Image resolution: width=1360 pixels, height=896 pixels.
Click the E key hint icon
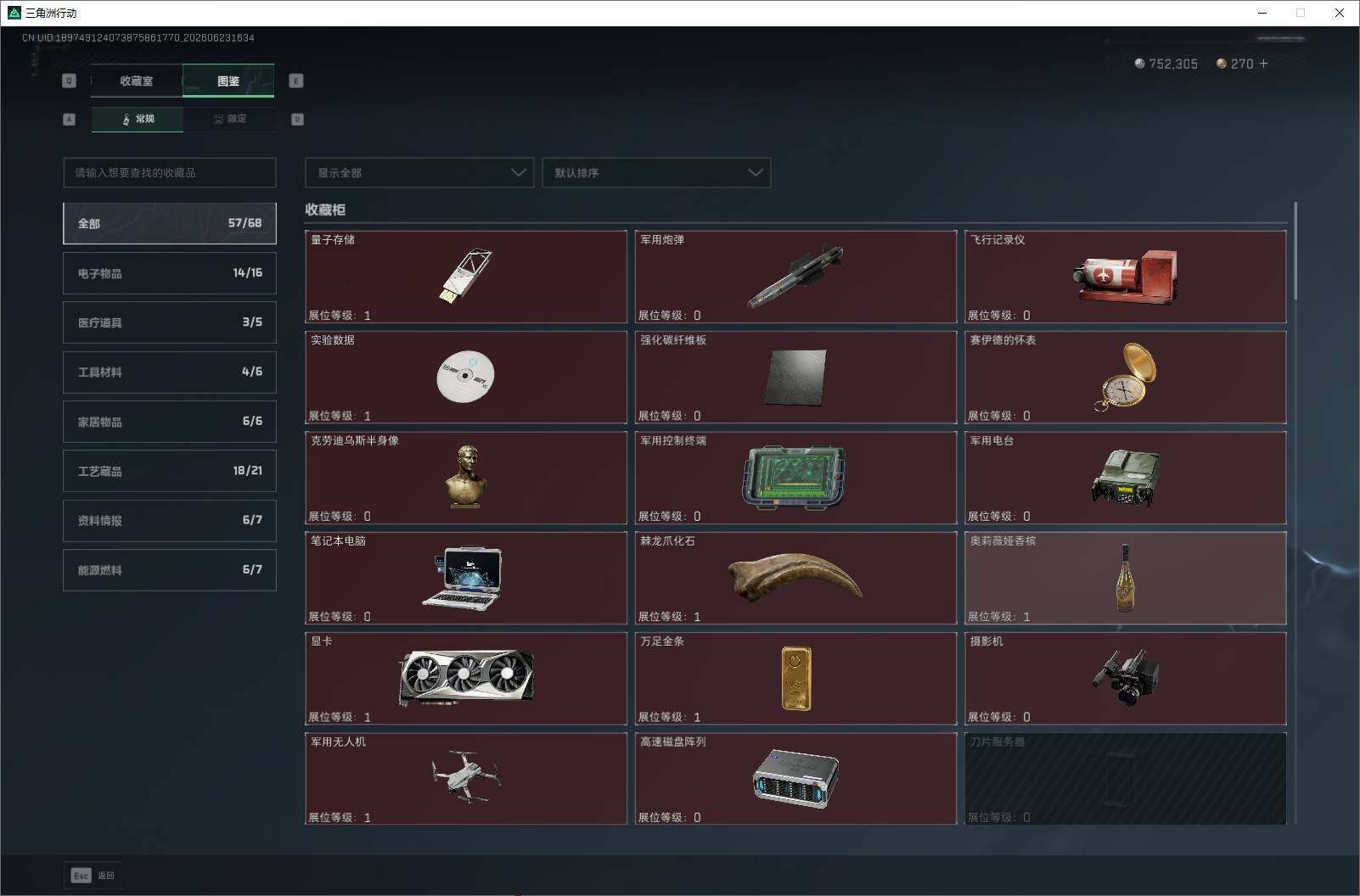(296, 81)
